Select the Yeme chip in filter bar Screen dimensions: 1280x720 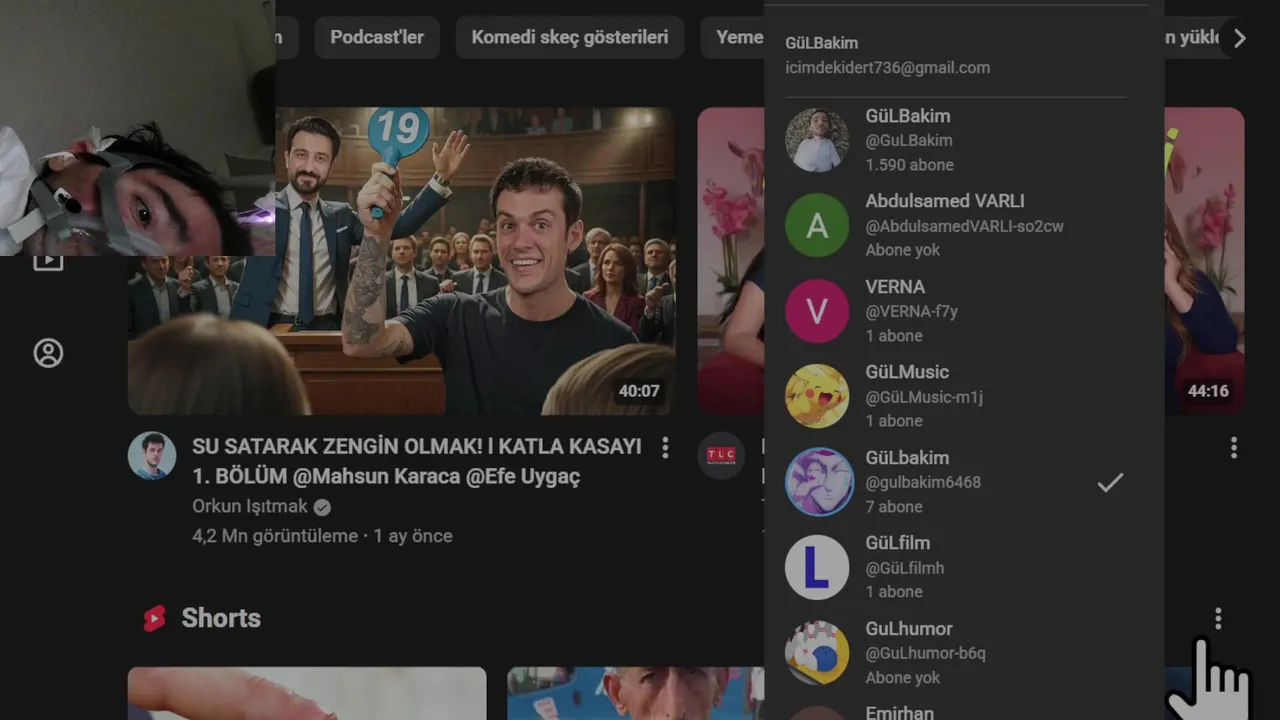733,37
